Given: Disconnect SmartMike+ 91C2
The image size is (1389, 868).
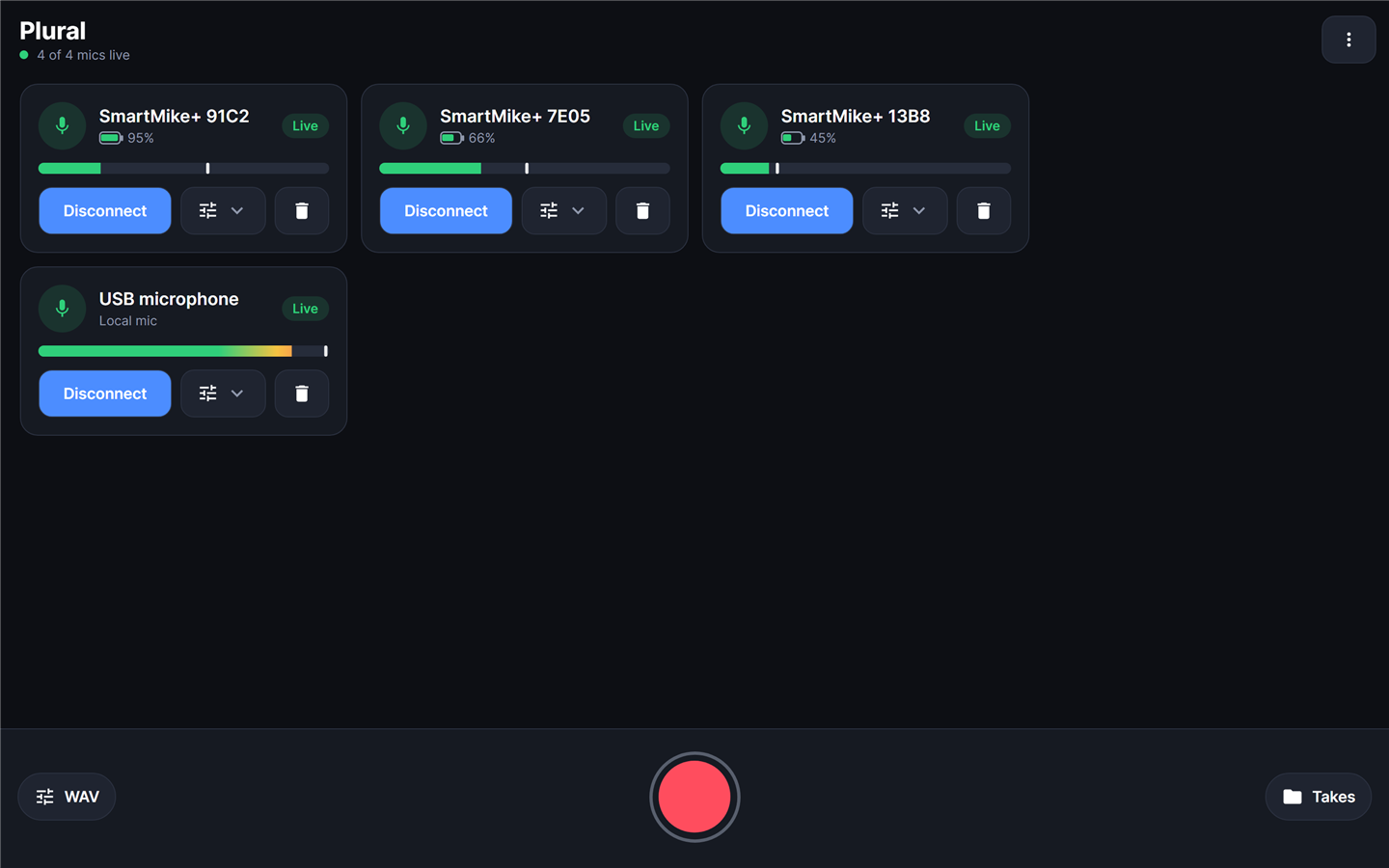Looking at the screenshot, I should click(105, 210).
